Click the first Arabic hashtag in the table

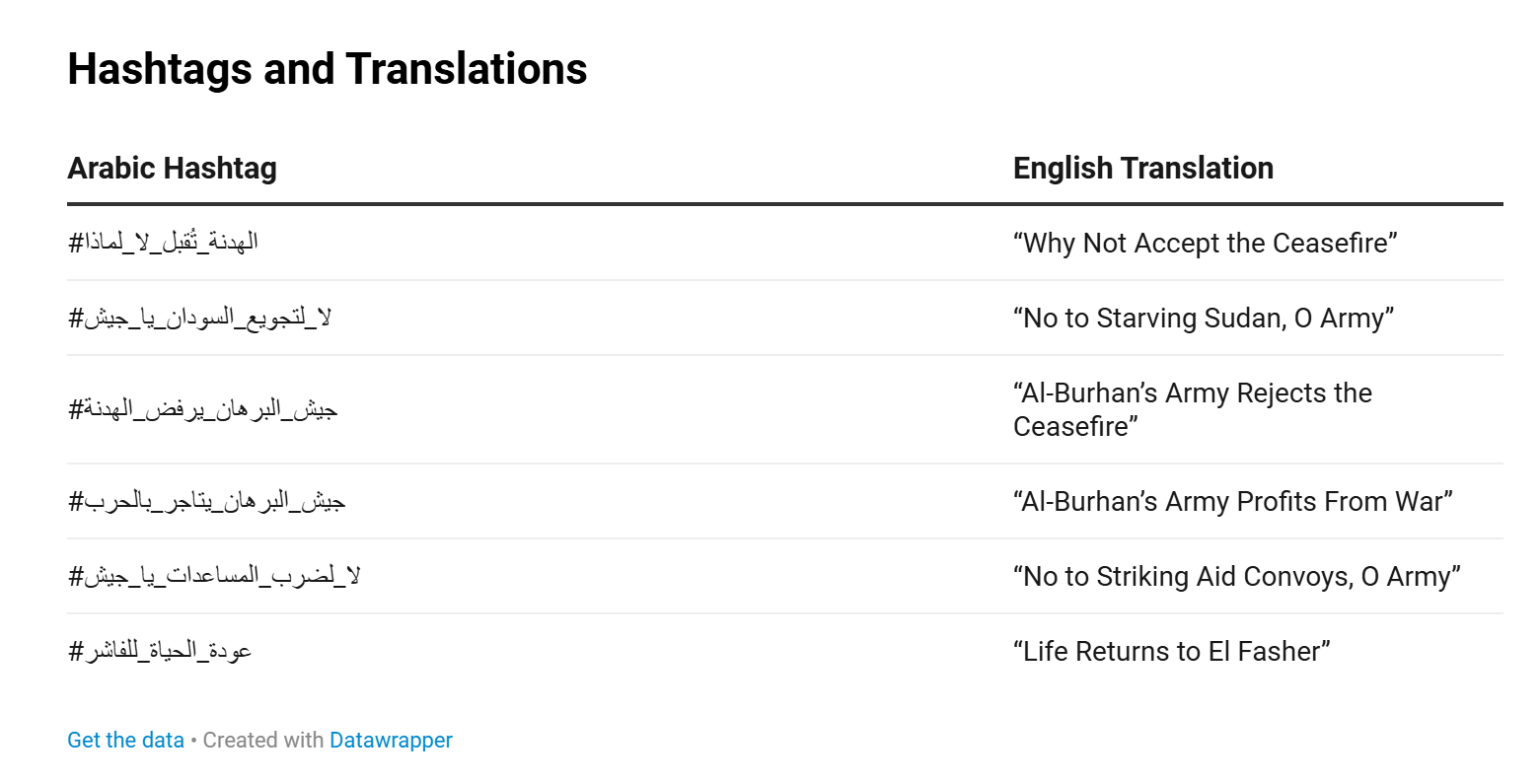pyautogui.click(x=163, y=243)
